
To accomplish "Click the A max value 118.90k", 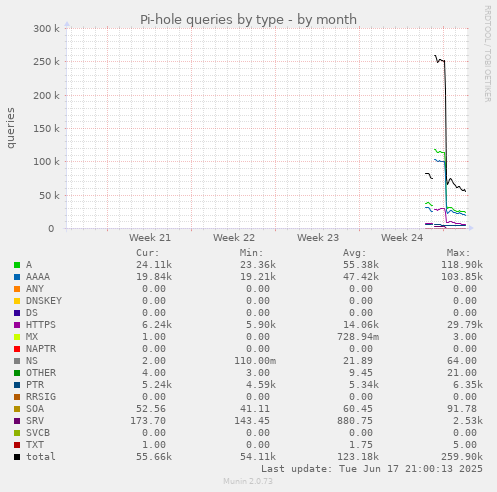I will coord(462,265).
